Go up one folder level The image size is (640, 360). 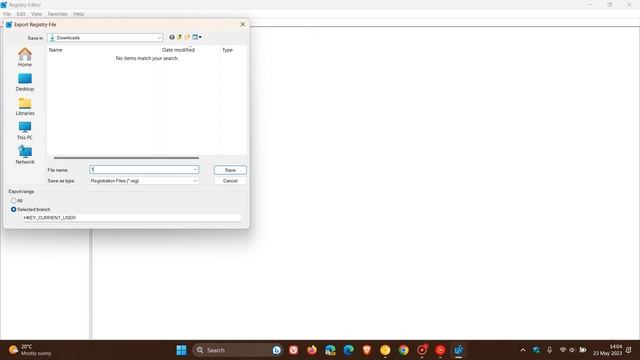pyautogui.click(x=179, y=37)
